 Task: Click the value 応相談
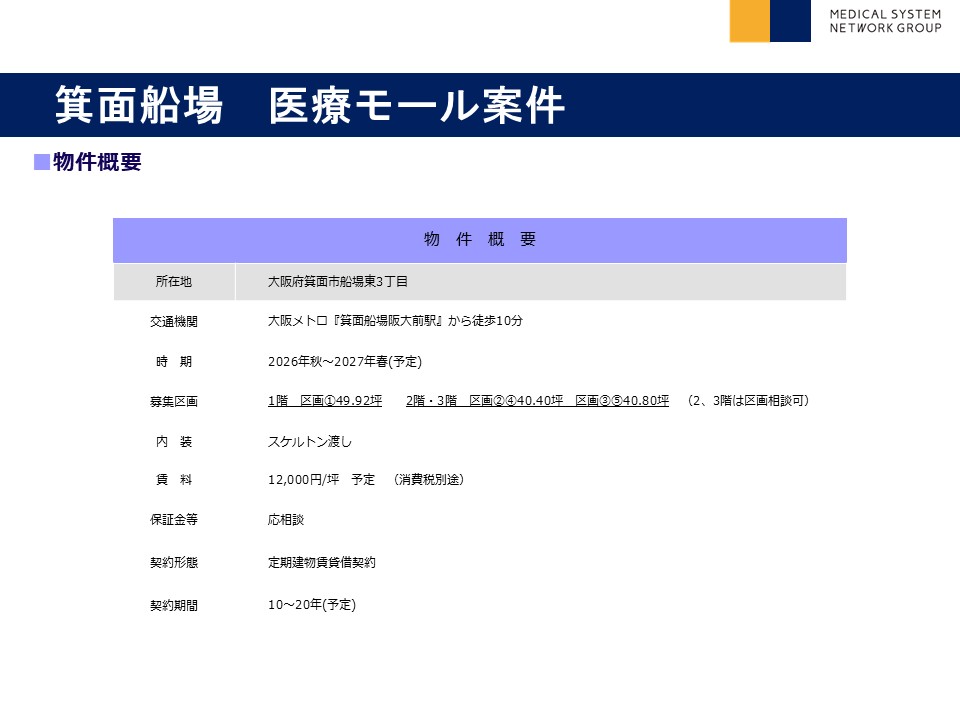click(x=286, y=520)
